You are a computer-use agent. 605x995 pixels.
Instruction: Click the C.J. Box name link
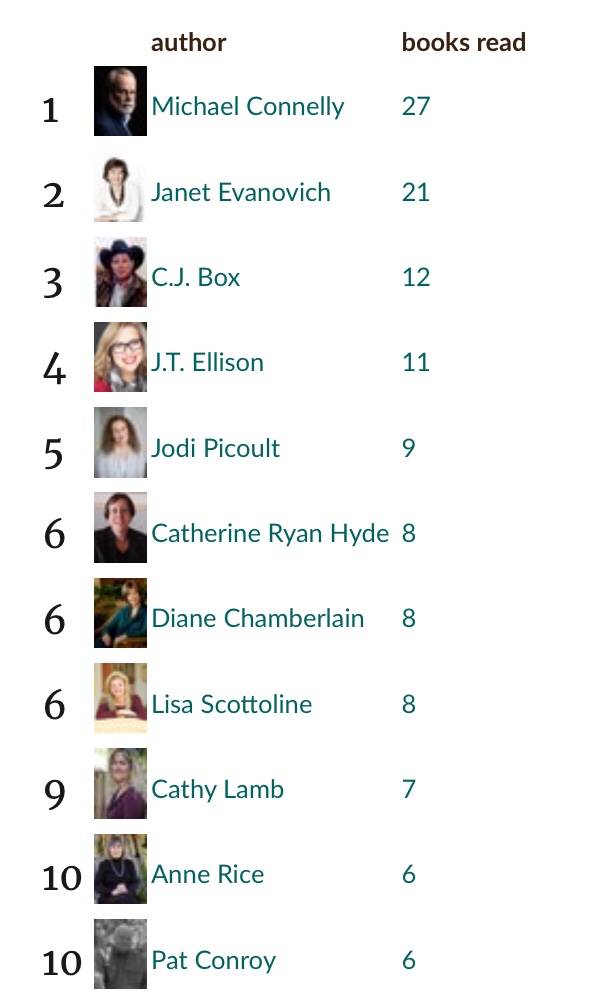pyautogui.click(x=196, y=277)
